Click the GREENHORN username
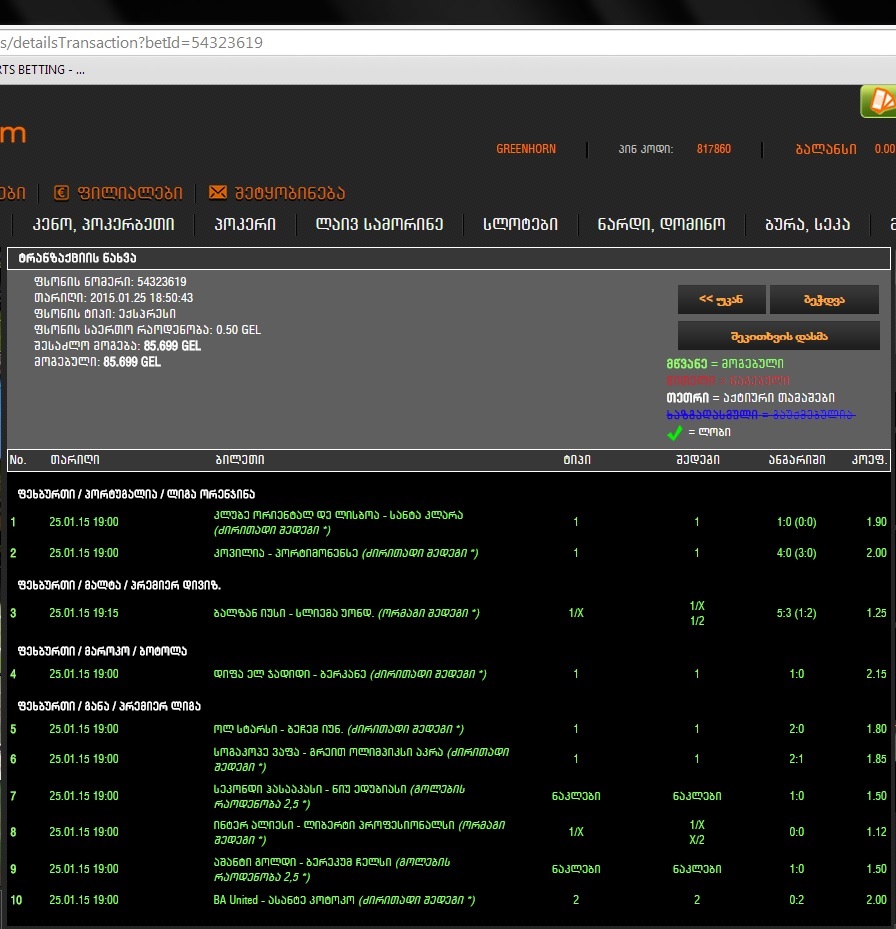This screenshot has height=929, width=896. pos(526,149)
